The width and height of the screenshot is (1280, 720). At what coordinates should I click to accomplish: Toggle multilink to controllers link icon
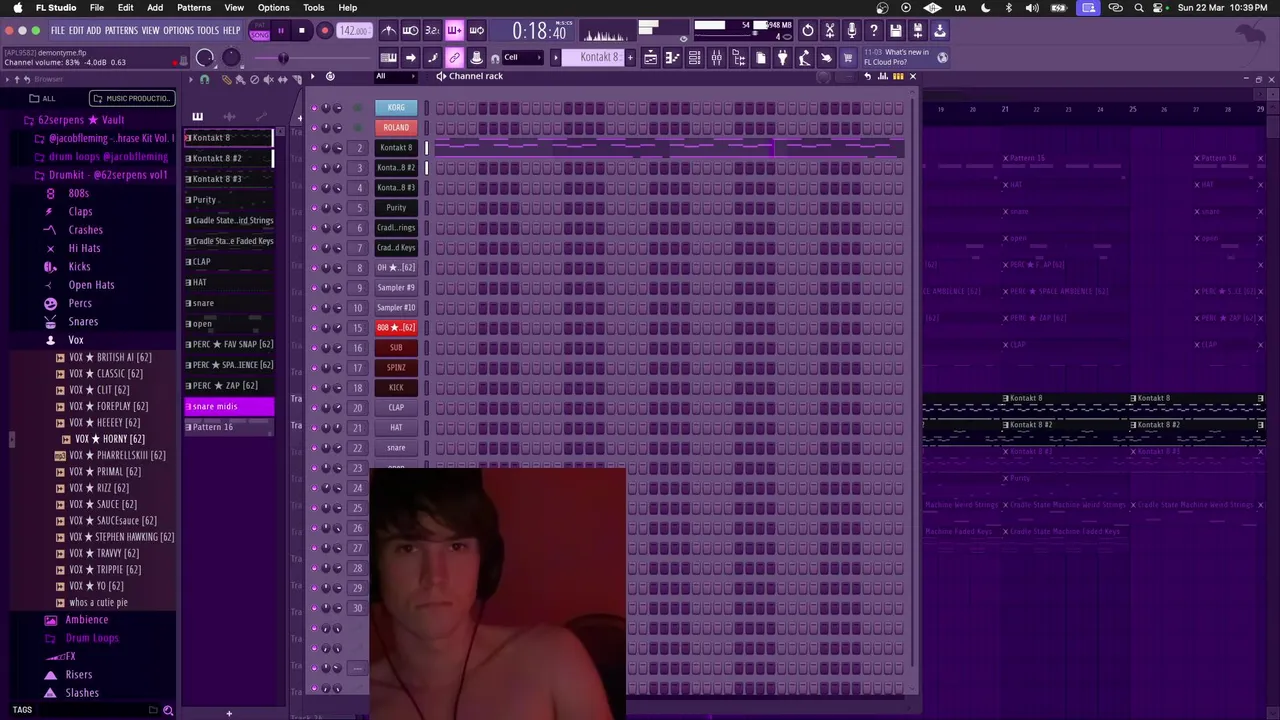454,58
